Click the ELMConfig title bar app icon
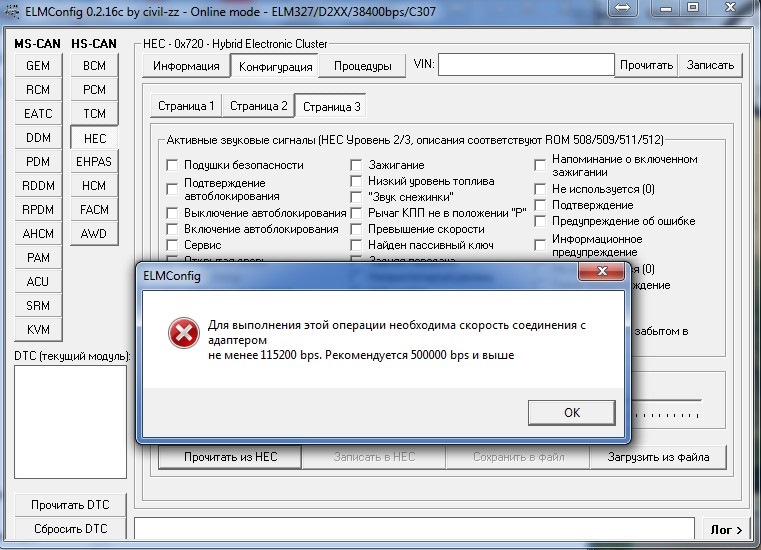761x550 pixels. 12,11
